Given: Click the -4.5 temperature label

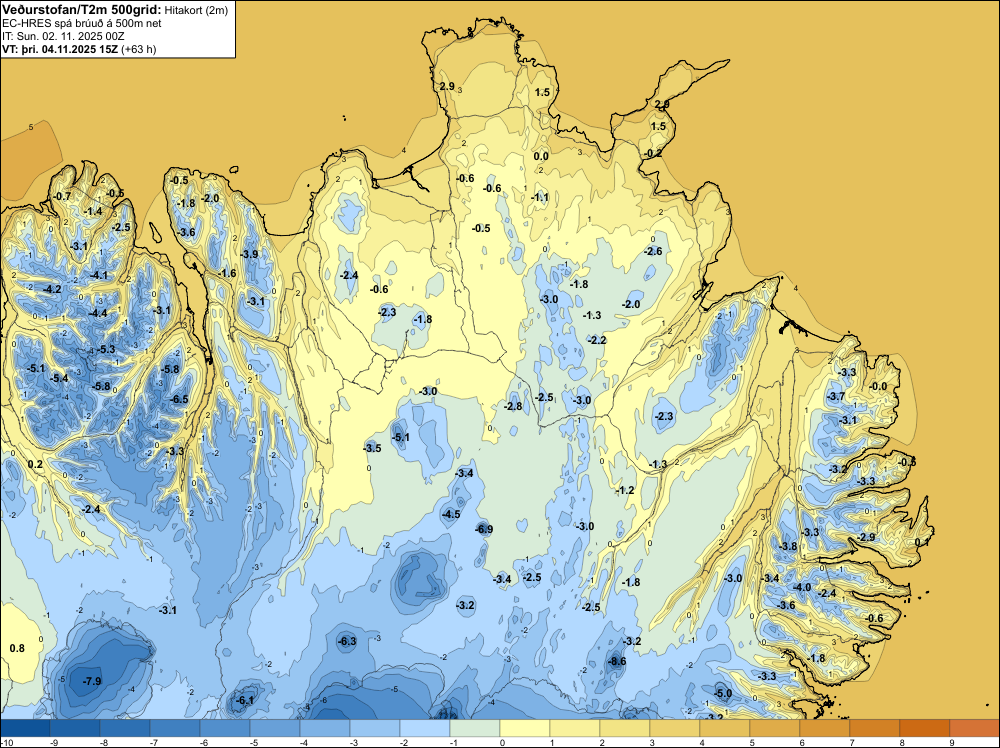Looking at the screenshot, I should tap(451, 514).
